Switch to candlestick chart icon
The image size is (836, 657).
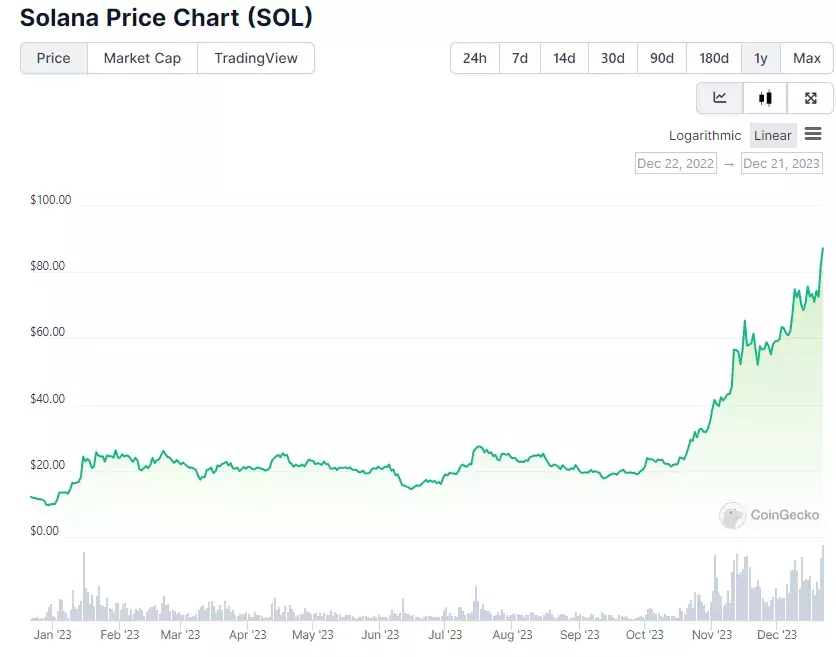tap(765, 98)
